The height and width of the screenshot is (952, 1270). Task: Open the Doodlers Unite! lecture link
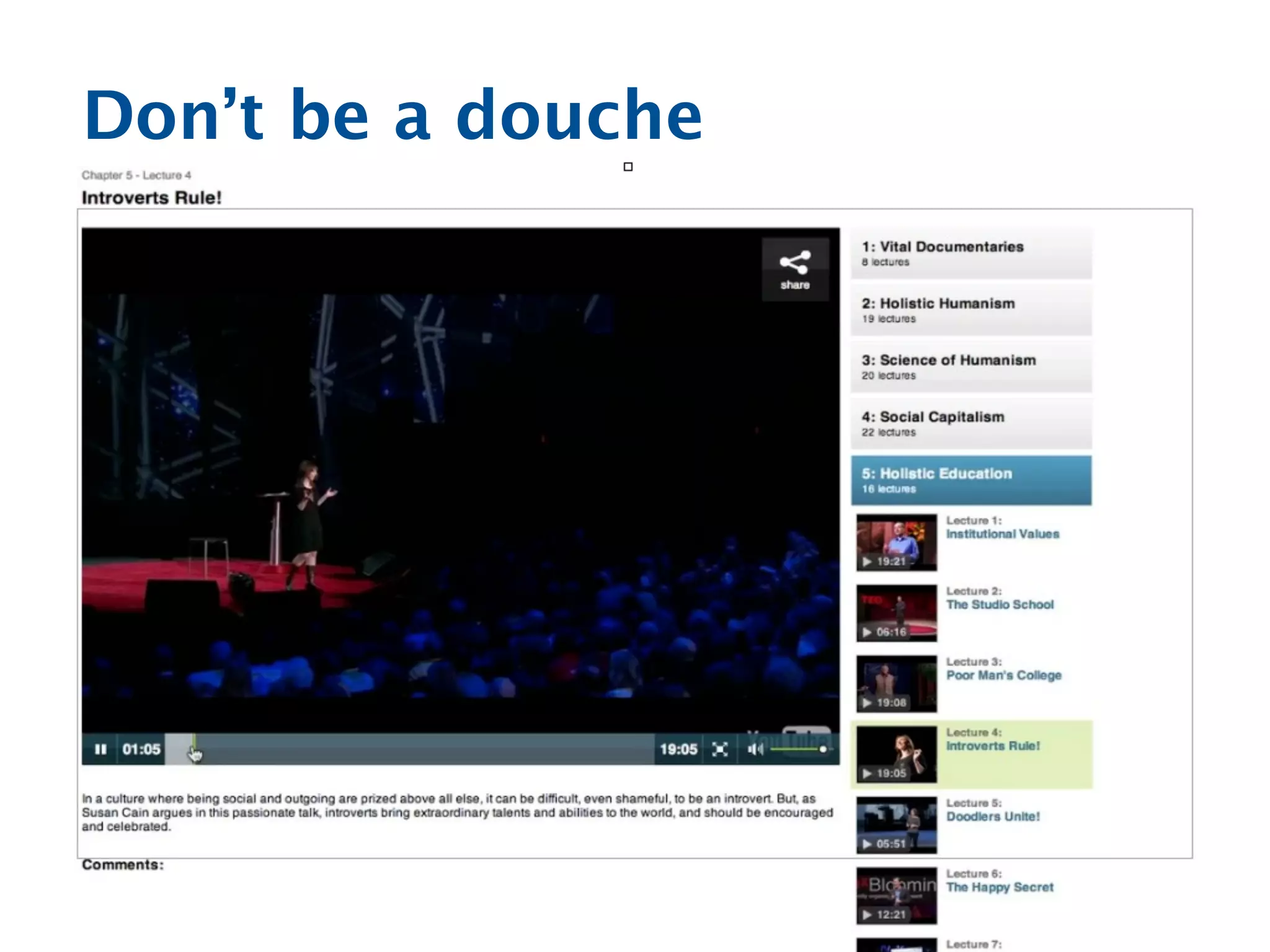(x=993, y=816)
